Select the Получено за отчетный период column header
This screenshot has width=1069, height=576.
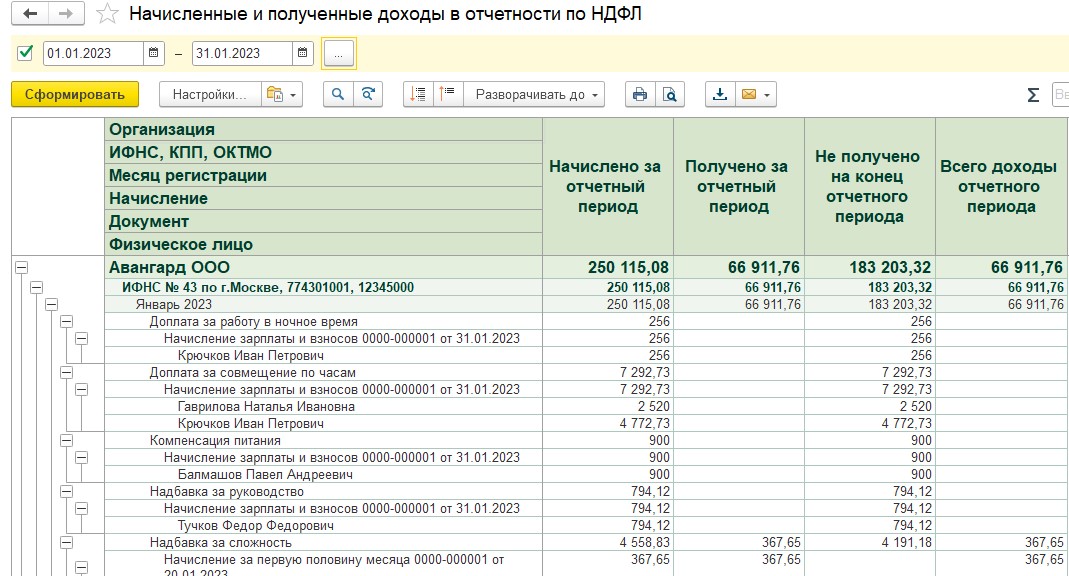[x=739, y=186]
